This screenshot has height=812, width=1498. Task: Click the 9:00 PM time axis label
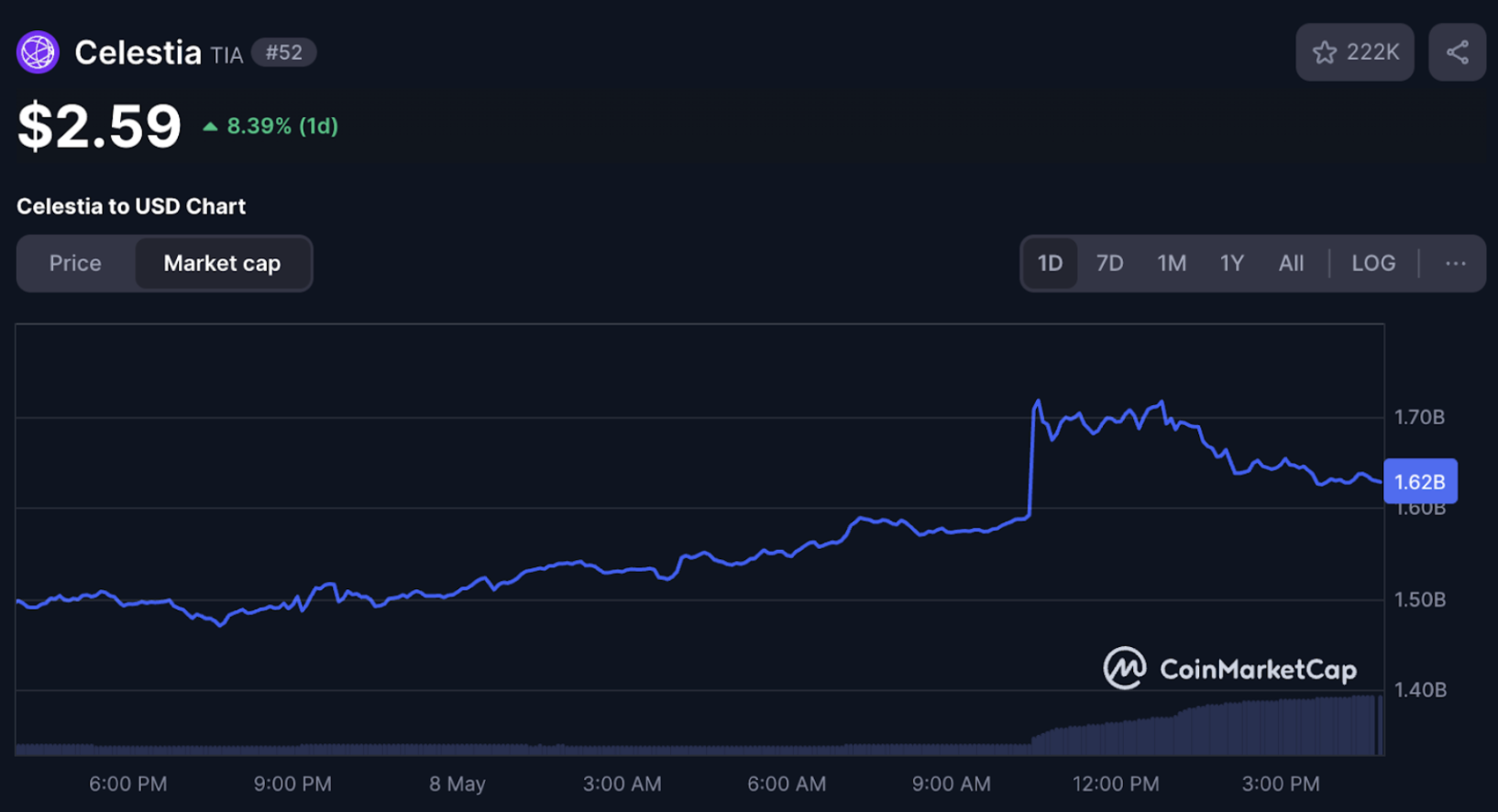[292, 785]
